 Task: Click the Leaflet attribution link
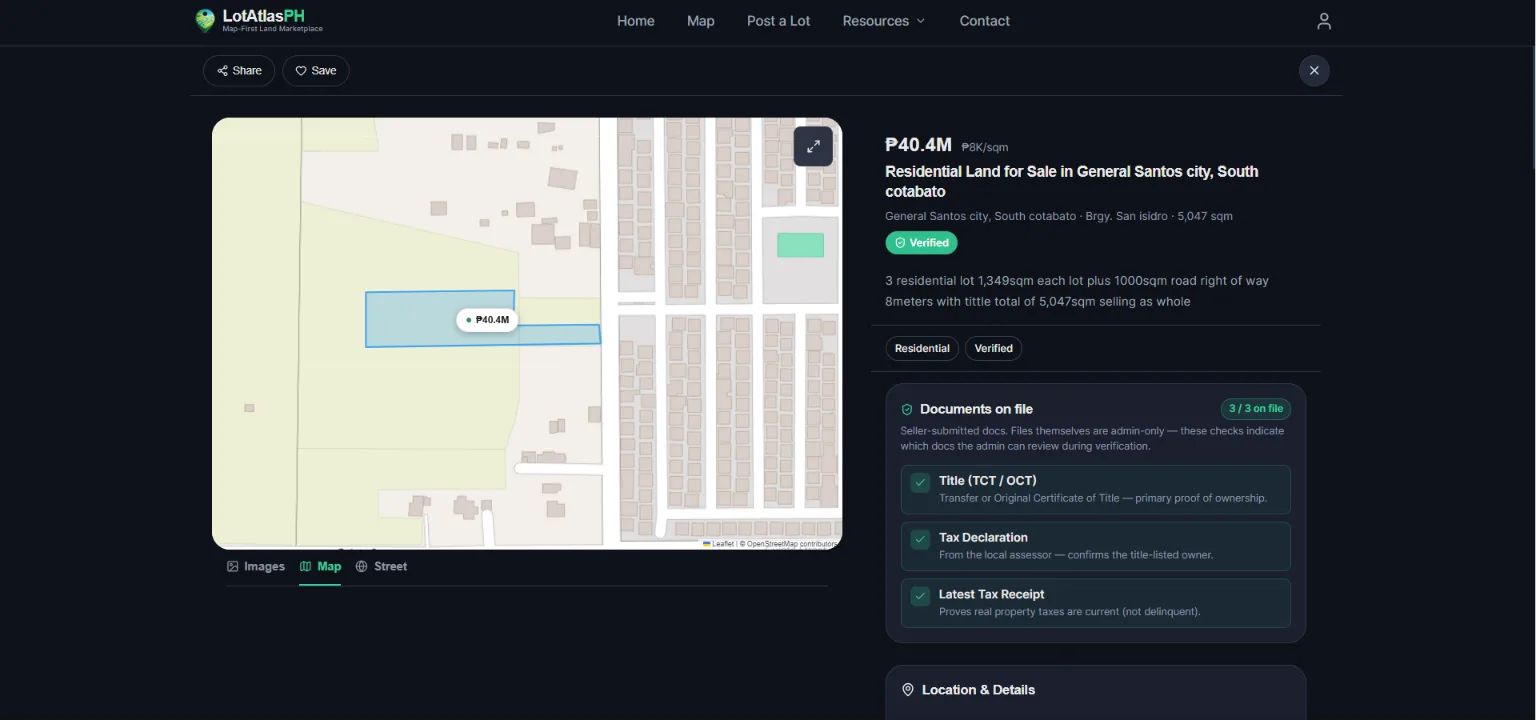[719, 544]
